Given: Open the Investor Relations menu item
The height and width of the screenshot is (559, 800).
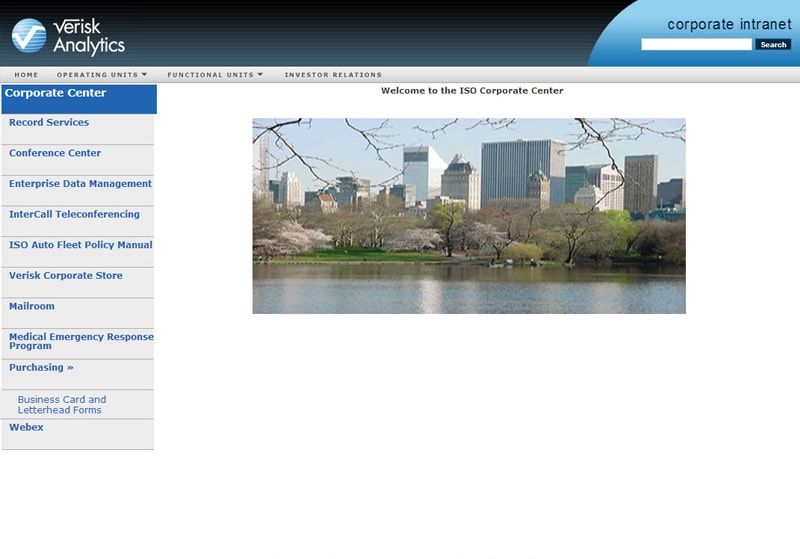Looking at the screenshot, I should (x=333, y=75).
